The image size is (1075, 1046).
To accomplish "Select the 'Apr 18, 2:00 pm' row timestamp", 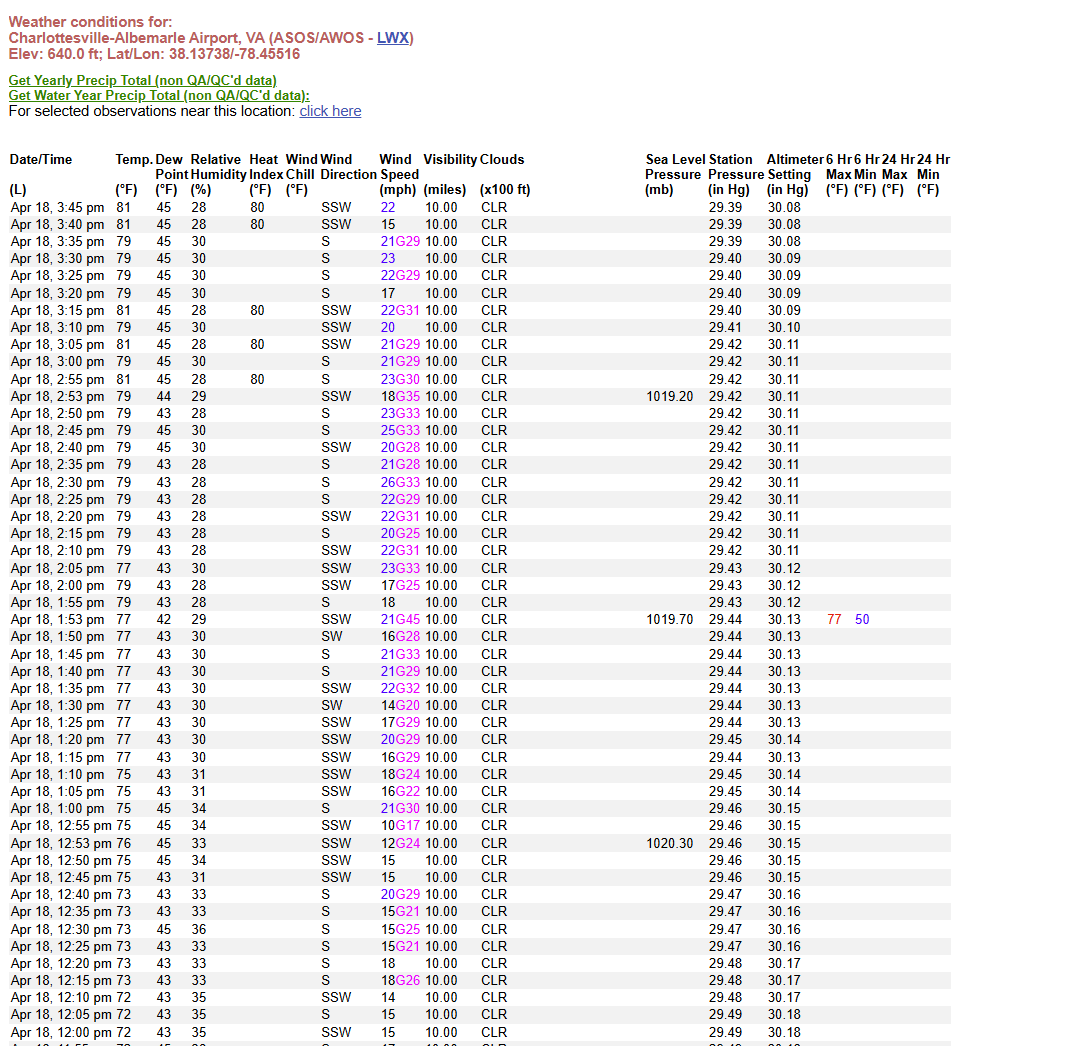I will (58, 586).
